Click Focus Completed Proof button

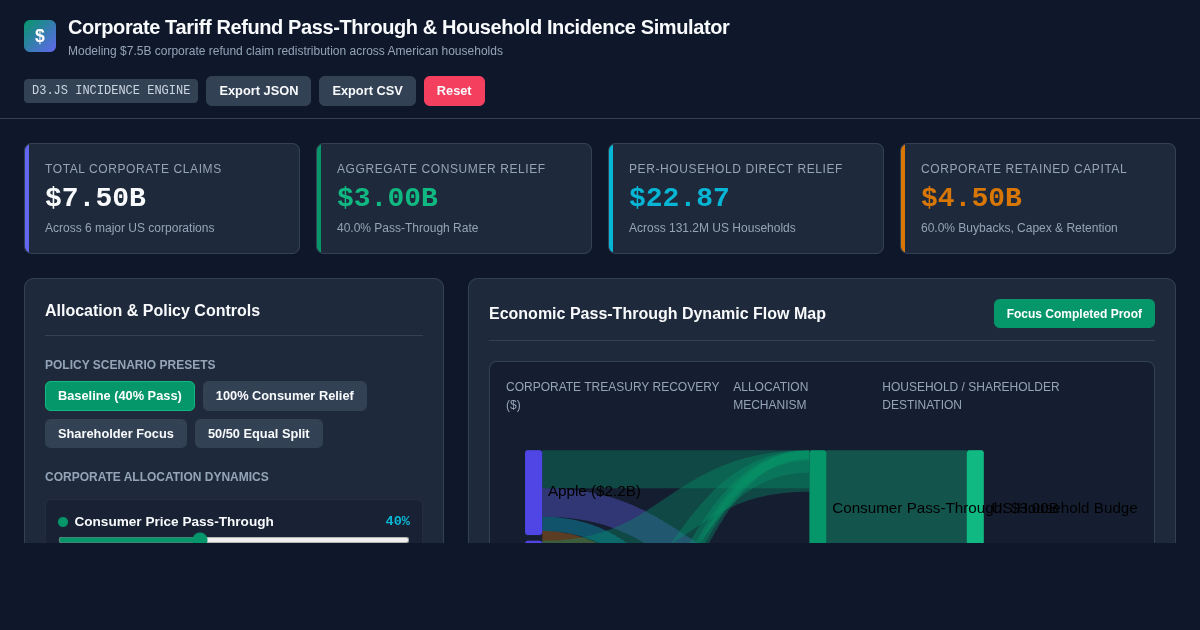pyautogui.click(x=1074, y=314)
